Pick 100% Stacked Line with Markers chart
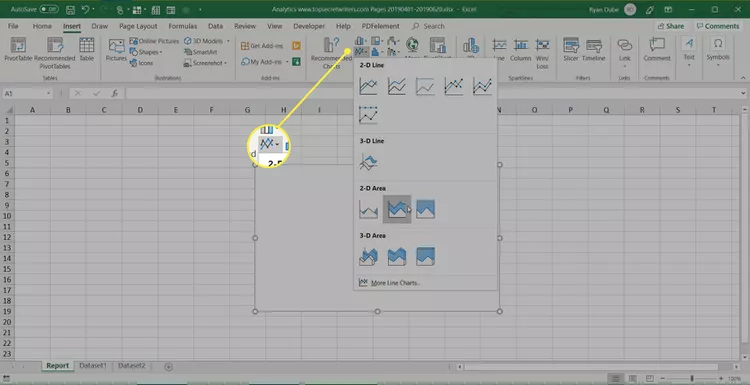The image size is (750, 385). 368,115
